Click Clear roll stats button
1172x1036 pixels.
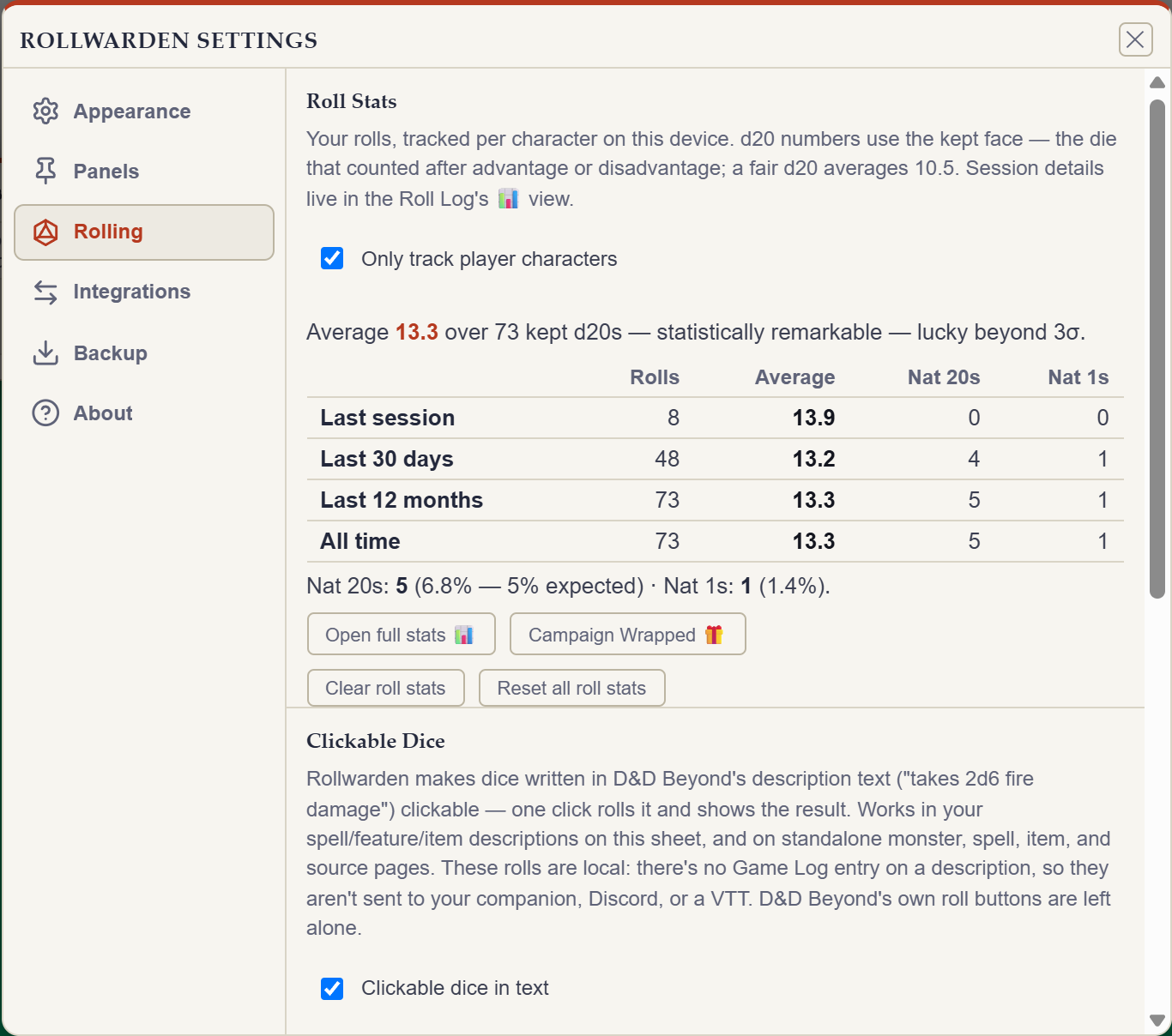click(386, 688)
